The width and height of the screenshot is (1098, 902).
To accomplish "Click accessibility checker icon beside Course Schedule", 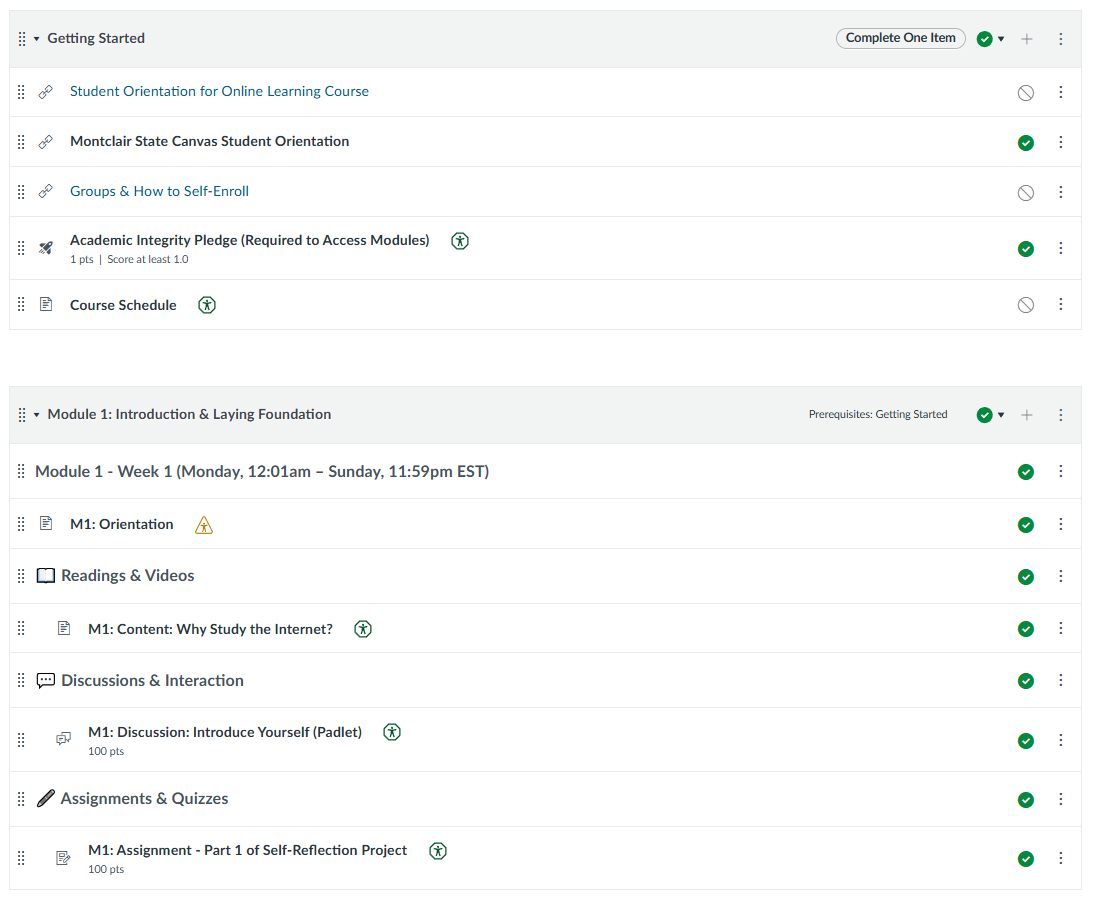I will 207,305.
